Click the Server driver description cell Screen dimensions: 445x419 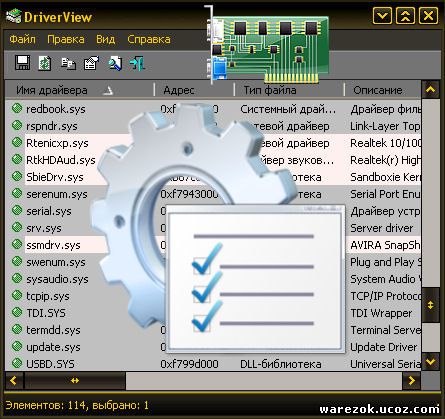click(x=381, y=228)
